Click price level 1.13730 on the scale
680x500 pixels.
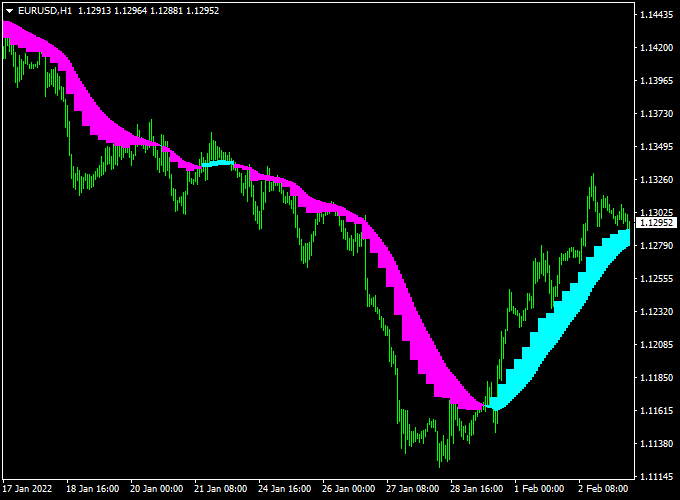coord(657,114)
